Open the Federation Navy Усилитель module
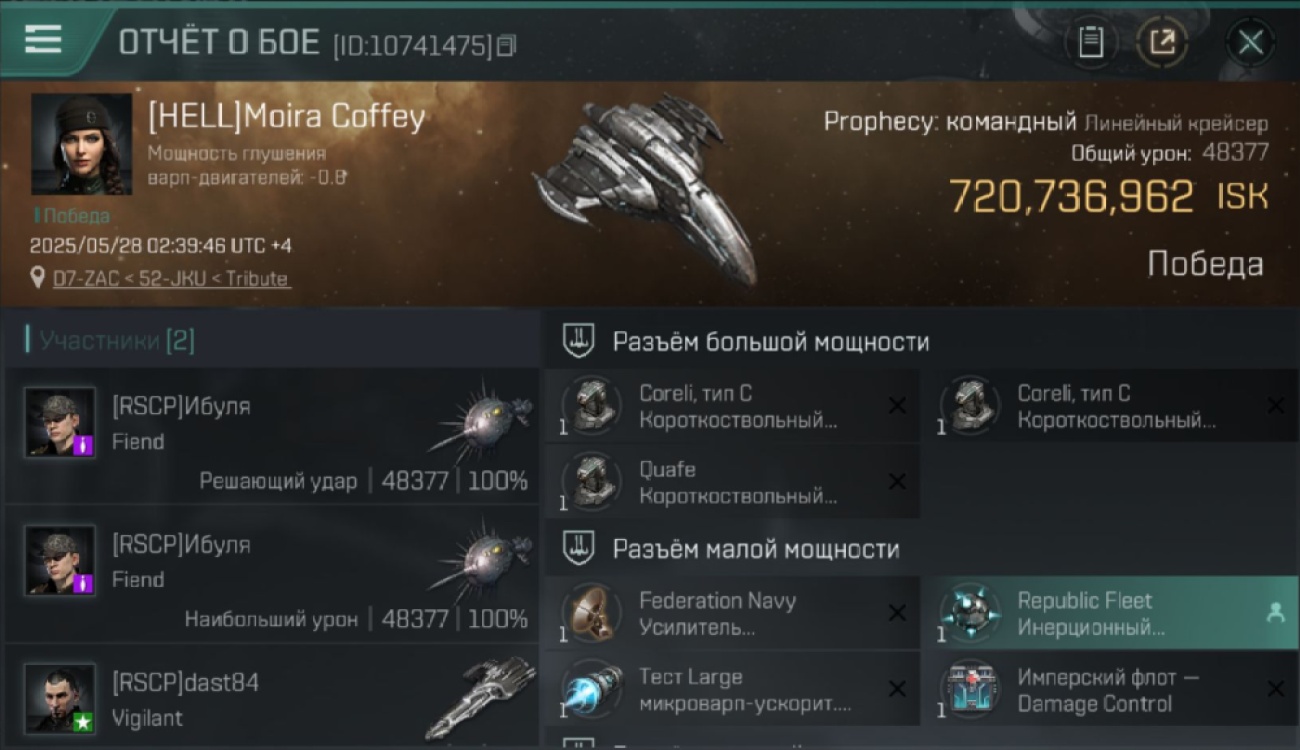Viewport: 1300px width, 750px height. tap(732, 613)
